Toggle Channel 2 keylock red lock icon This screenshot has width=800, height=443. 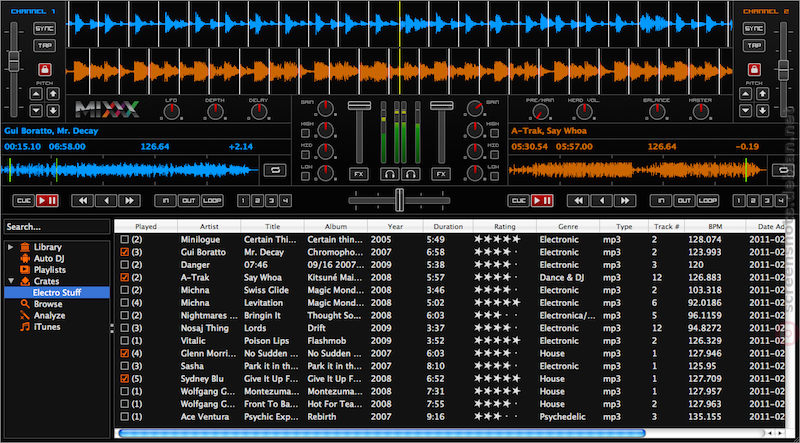pyautogui.click(x=754, y=69)
